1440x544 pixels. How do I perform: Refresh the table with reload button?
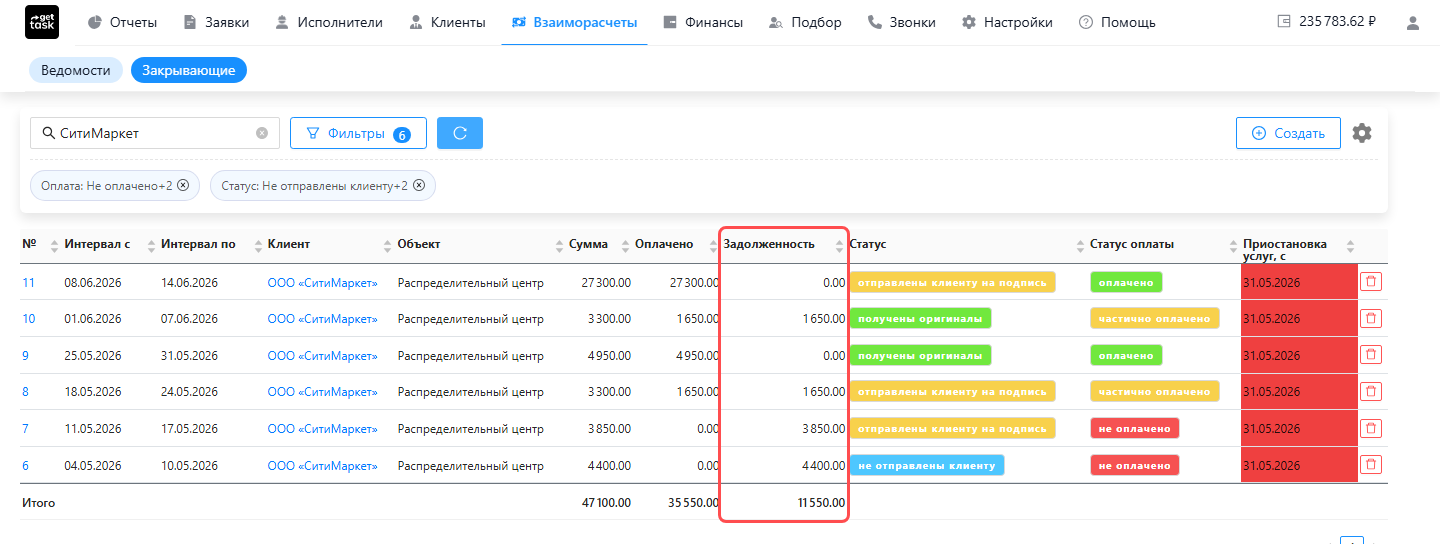[x=460, y=133]
